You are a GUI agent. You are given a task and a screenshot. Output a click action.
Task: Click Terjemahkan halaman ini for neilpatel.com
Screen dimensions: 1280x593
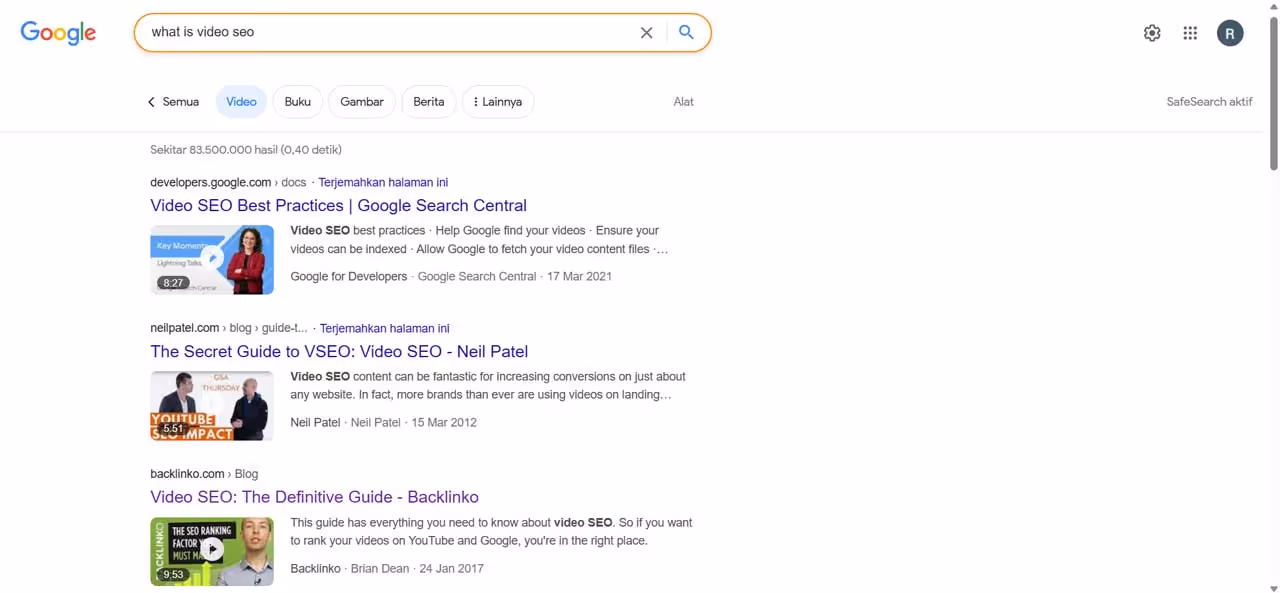[x=384, y=328]
